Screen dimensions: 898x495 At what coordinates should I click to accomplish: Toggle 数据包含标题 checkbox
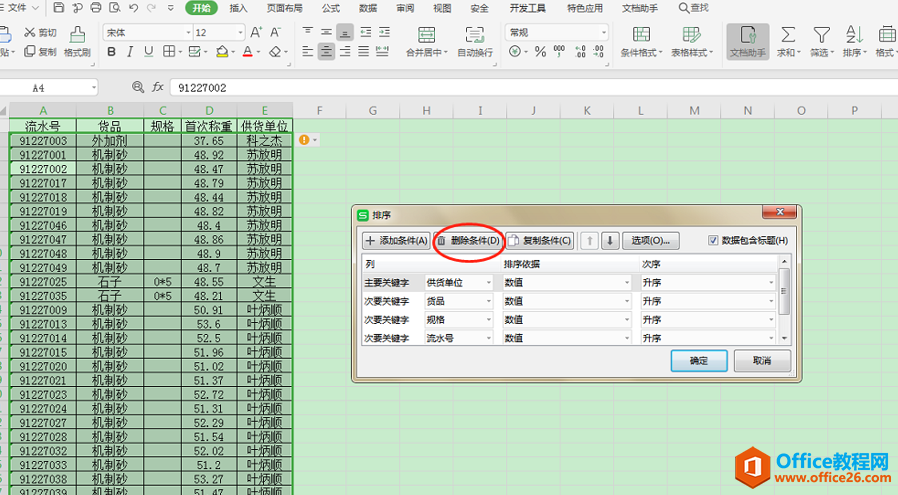tap(713, 241)
